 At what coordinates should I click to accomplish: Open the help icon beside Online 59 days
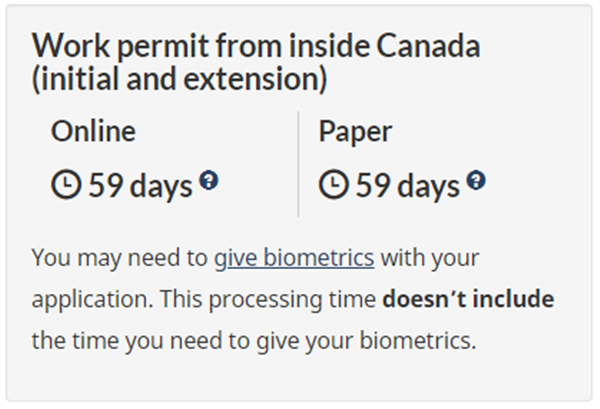pos(209,180)
